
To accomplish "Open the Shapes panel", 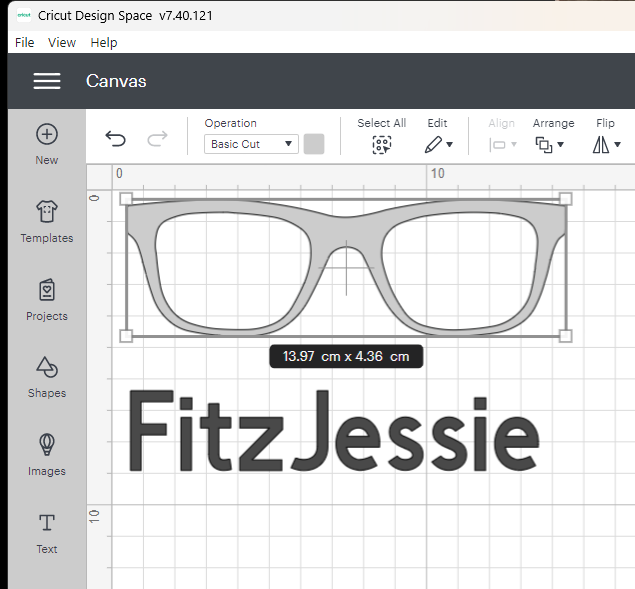I will click(47, 367).
